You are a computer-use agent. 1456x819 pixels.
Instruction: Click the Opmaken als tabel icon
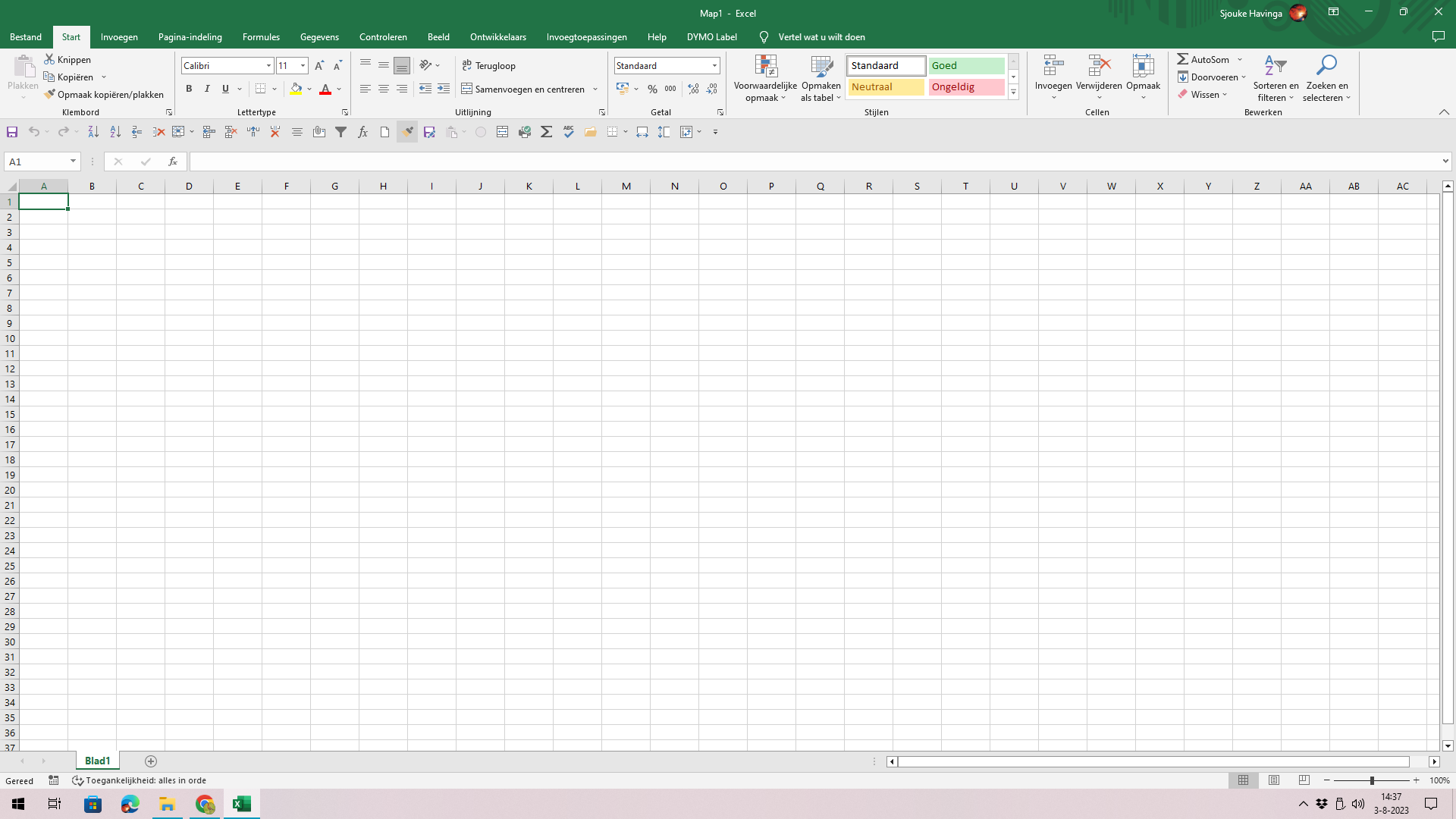click(x=821, y=67)
